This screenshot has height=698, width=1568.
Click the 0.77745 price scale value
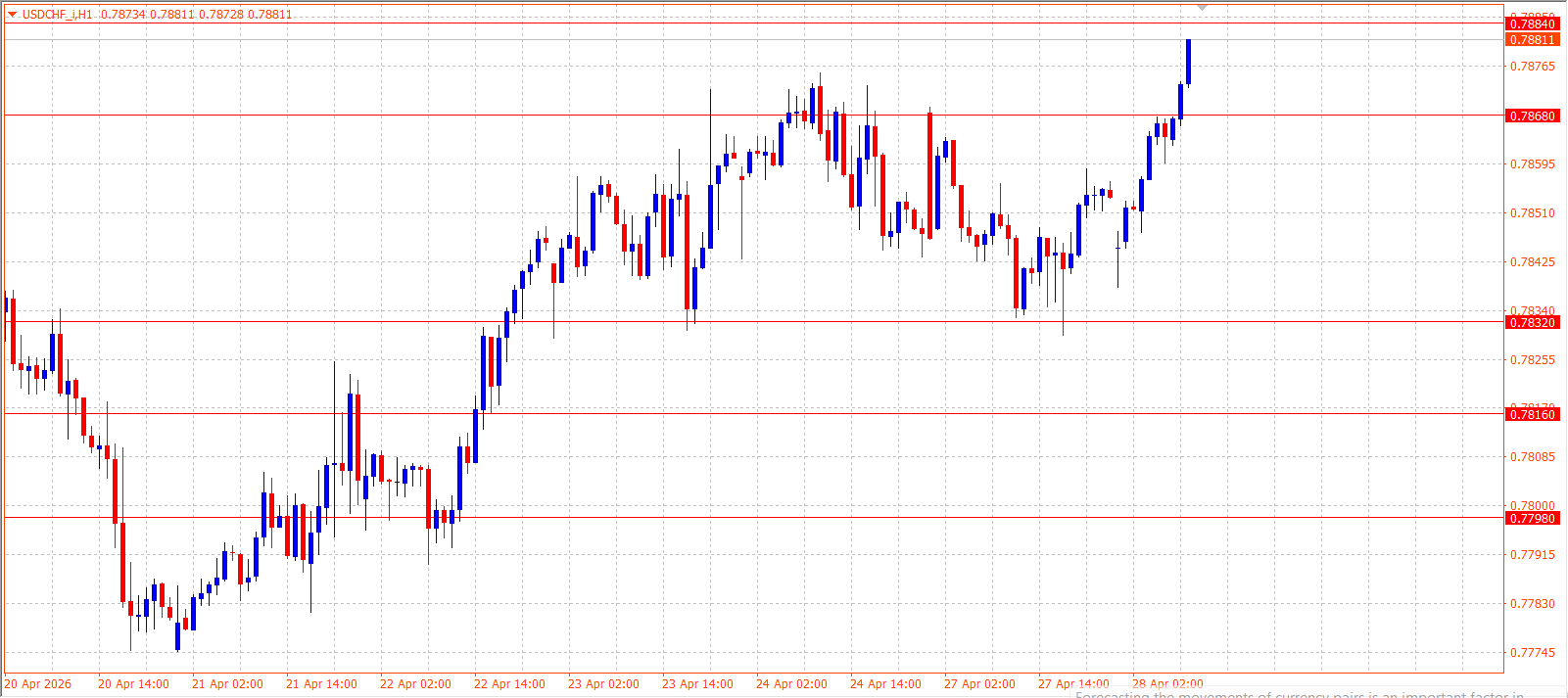pos(1533,653)
